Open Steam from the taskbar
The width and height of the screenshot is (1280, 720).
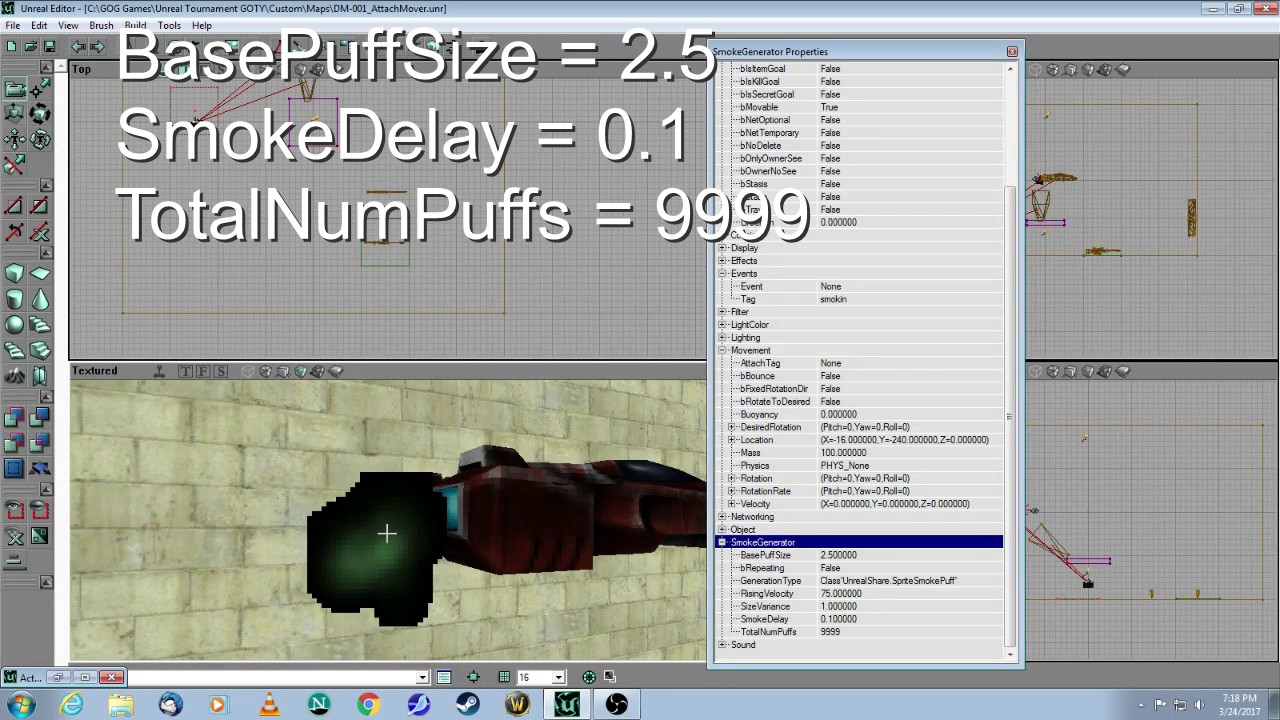467,705
